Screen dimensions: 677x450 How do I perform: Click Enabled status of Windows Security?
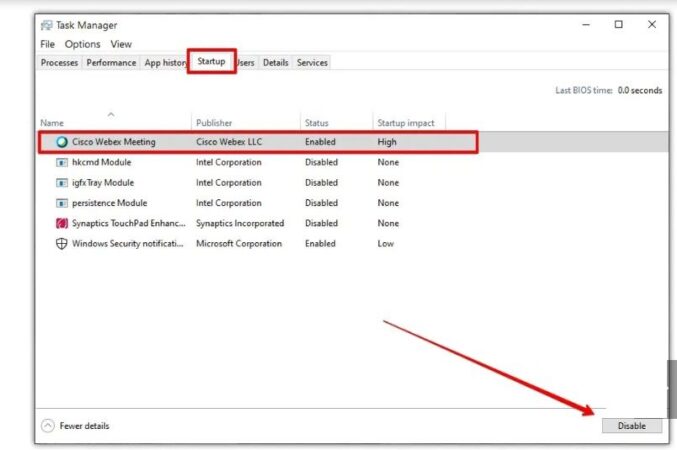(320, 244)
